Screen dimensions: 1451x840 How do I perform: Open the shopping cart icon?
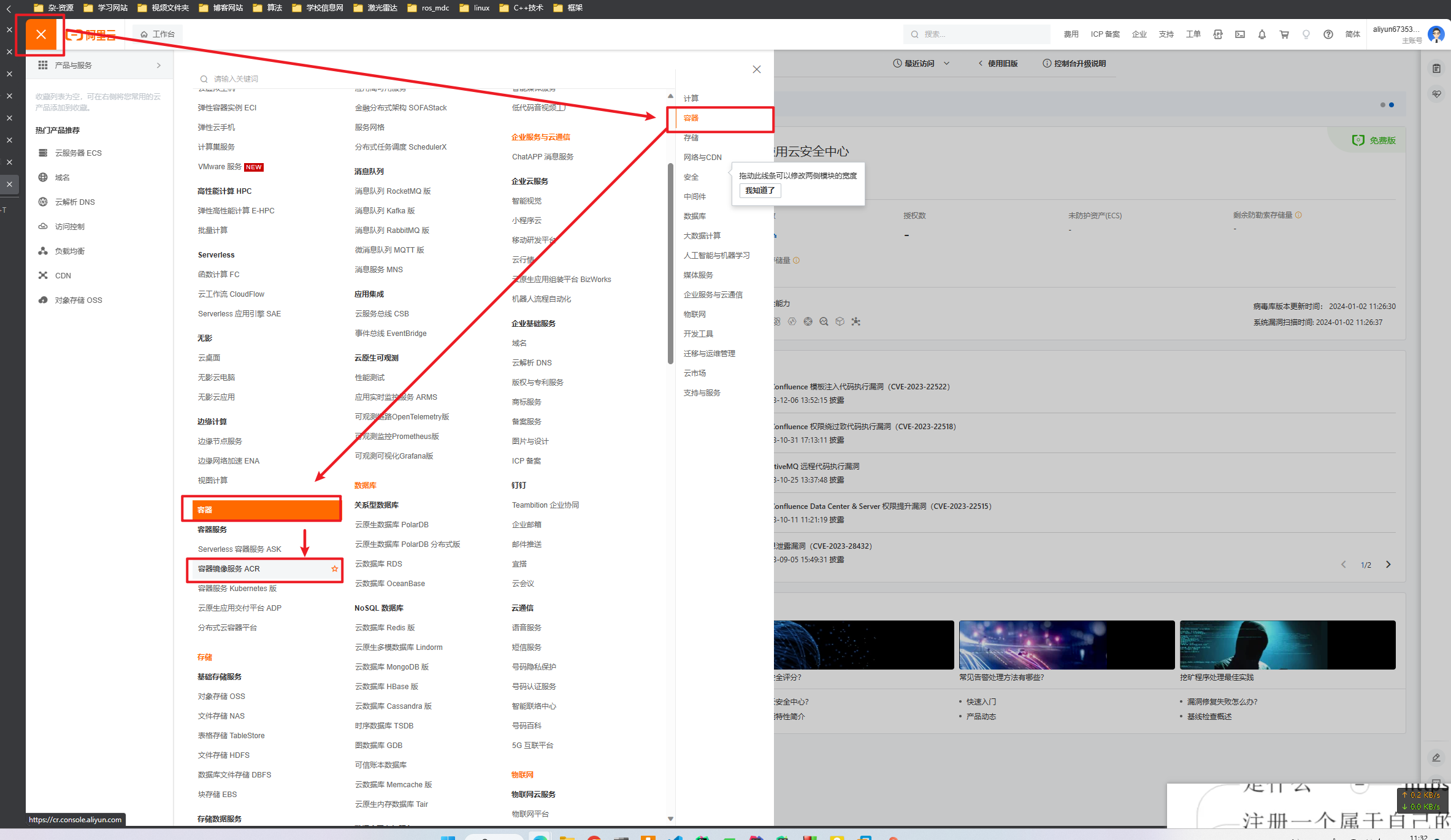tap(1284, 34)
